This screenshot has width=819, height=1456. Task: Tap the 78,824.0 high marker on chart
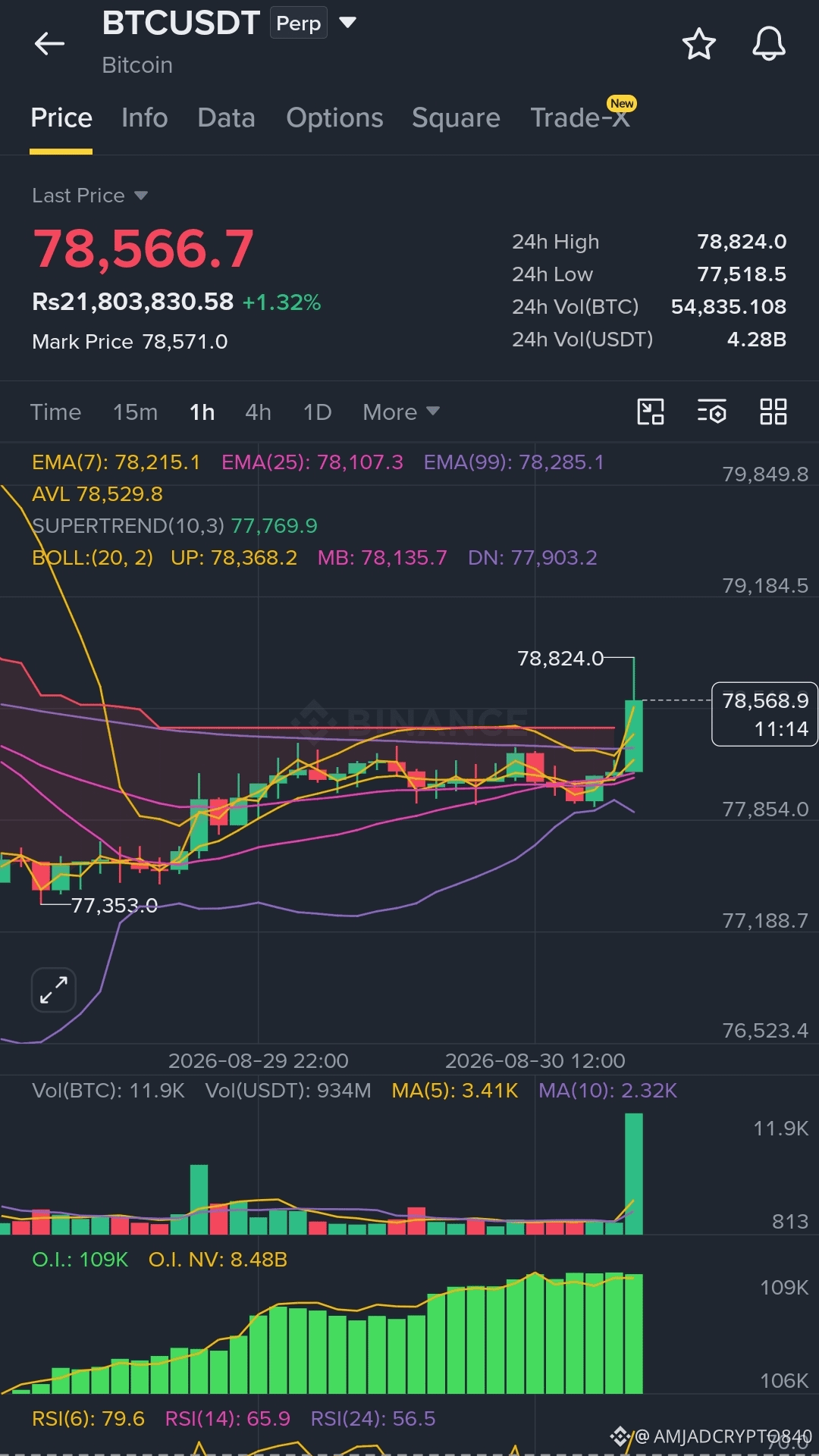click(x=560, y=658)
